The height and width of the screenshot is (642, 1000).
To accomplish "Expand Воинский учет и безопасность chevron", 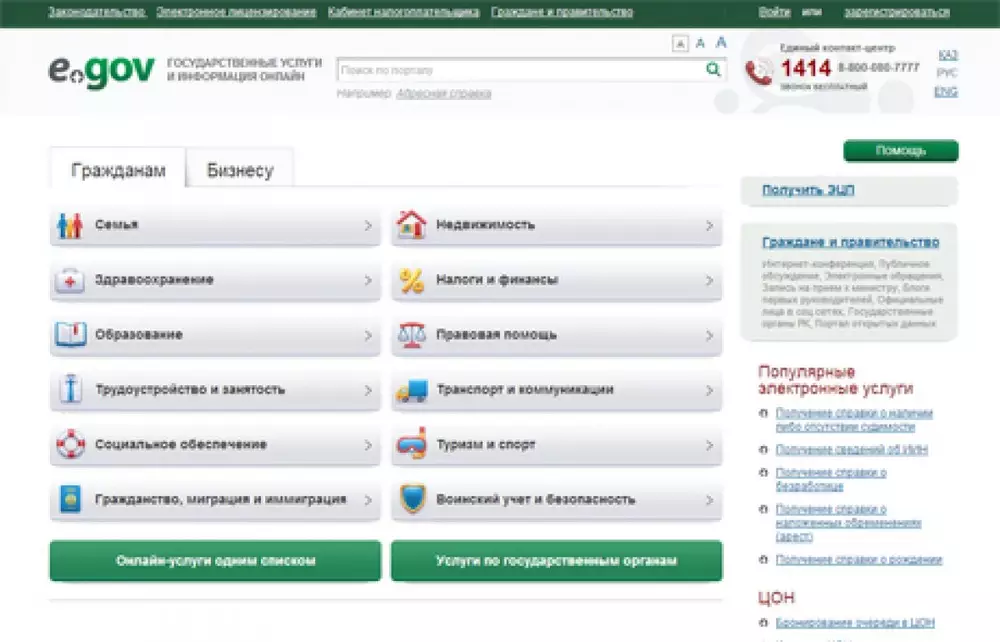I will pos(709,499).
